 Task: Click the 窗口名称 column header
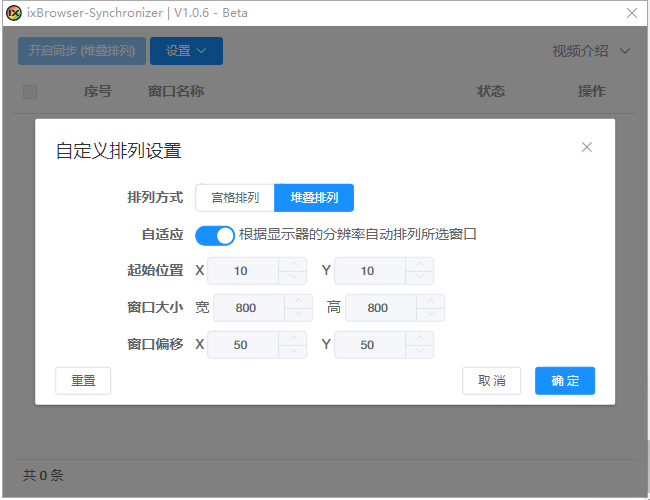pos(176,91)
